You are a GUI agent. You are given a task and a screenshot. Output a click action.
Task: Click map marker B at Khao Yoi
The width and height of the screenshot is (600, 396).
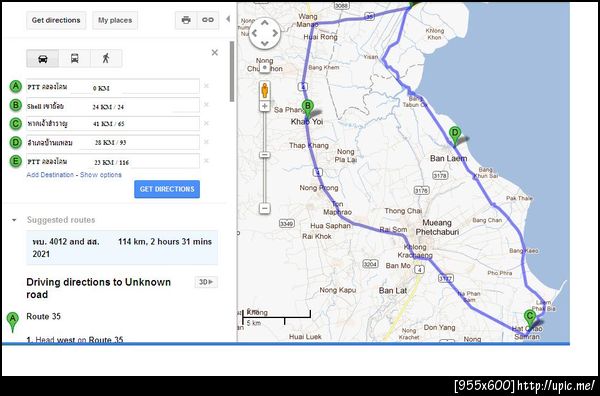click(x=307, y=109)
